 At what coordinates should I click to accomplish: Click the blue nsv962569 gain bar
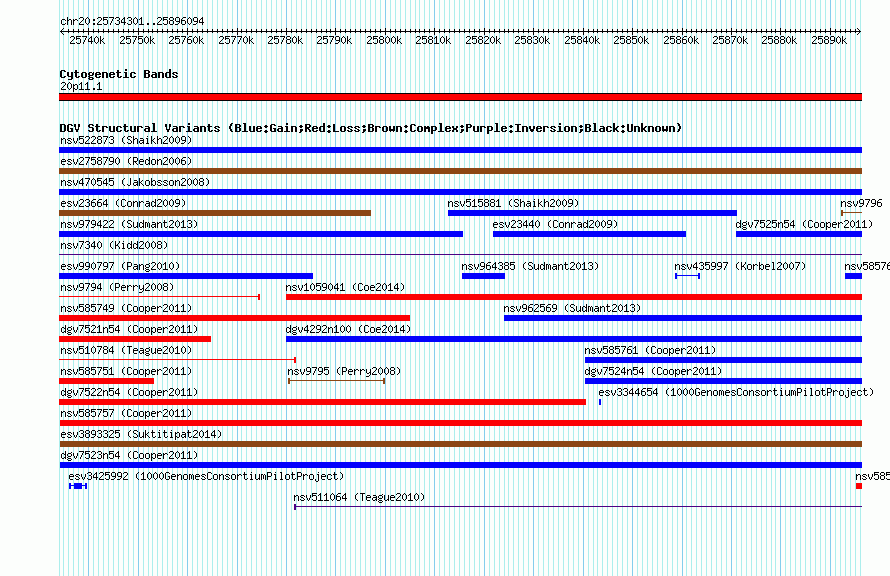tap(683, 318)
